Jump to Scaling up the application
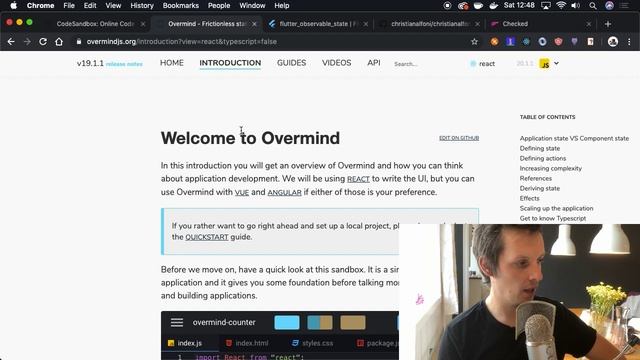The image size is (640, 360). [556, 209]
